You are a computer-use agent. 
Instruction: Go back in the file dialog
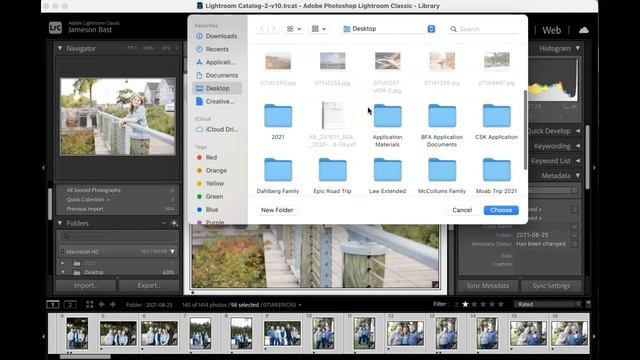[262, 29]
